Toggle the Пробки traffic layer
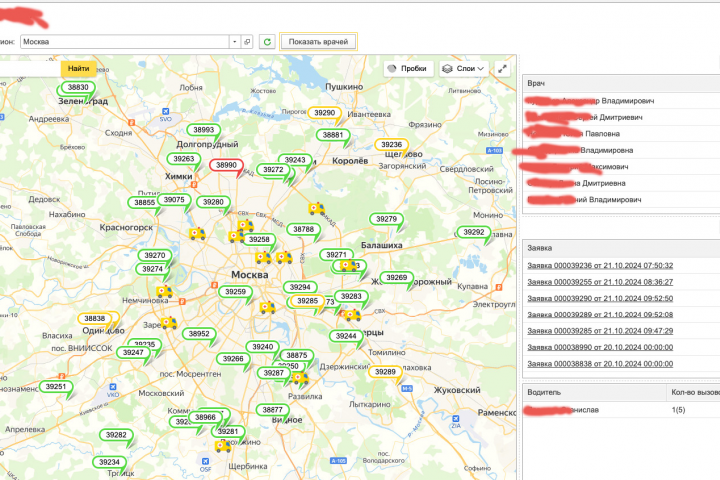Image resolution: width=720 pixels, height=480 pixels. coord(408,68)
